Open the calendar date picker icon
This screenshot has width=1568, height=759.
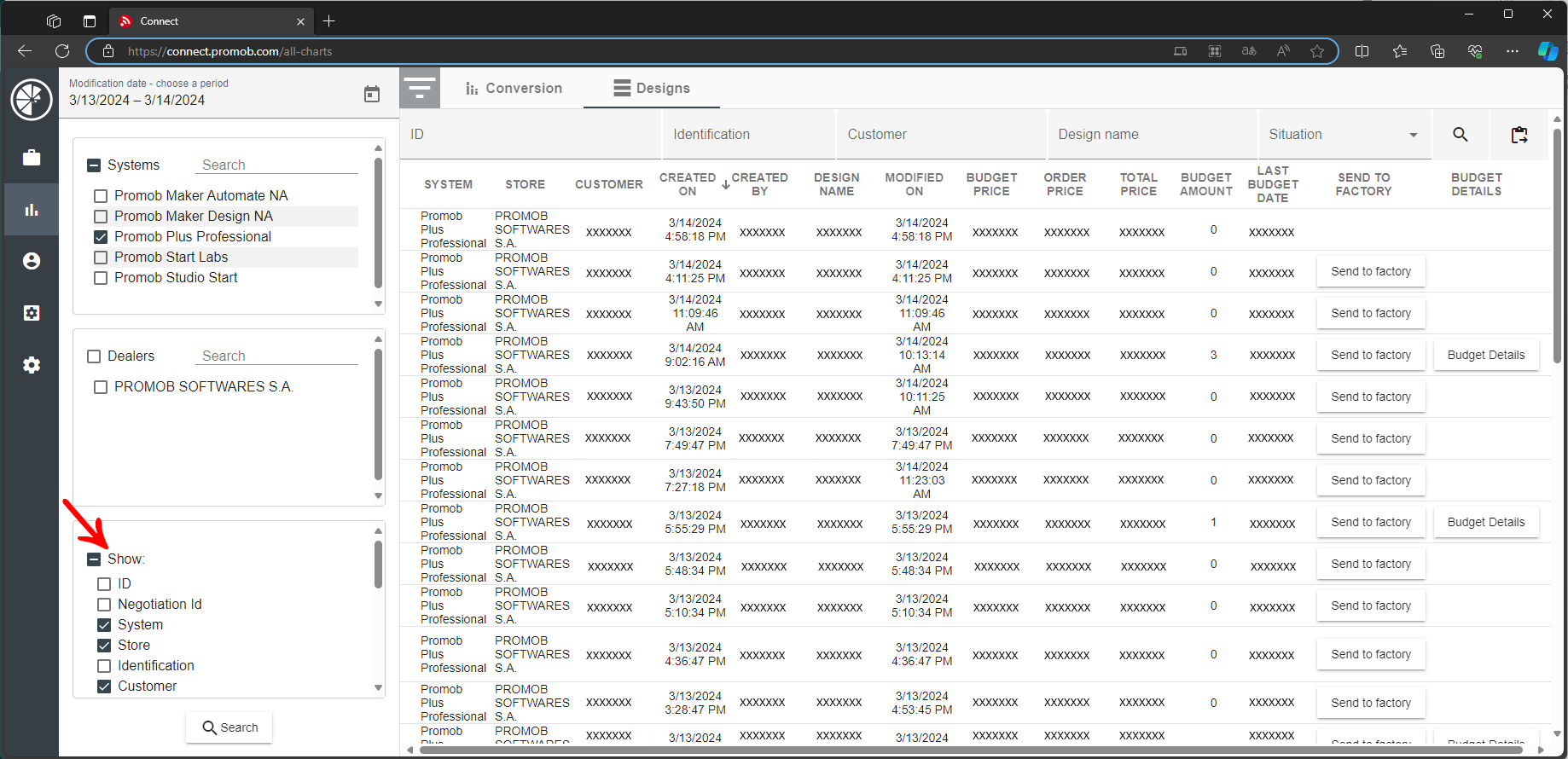[372, 94]
